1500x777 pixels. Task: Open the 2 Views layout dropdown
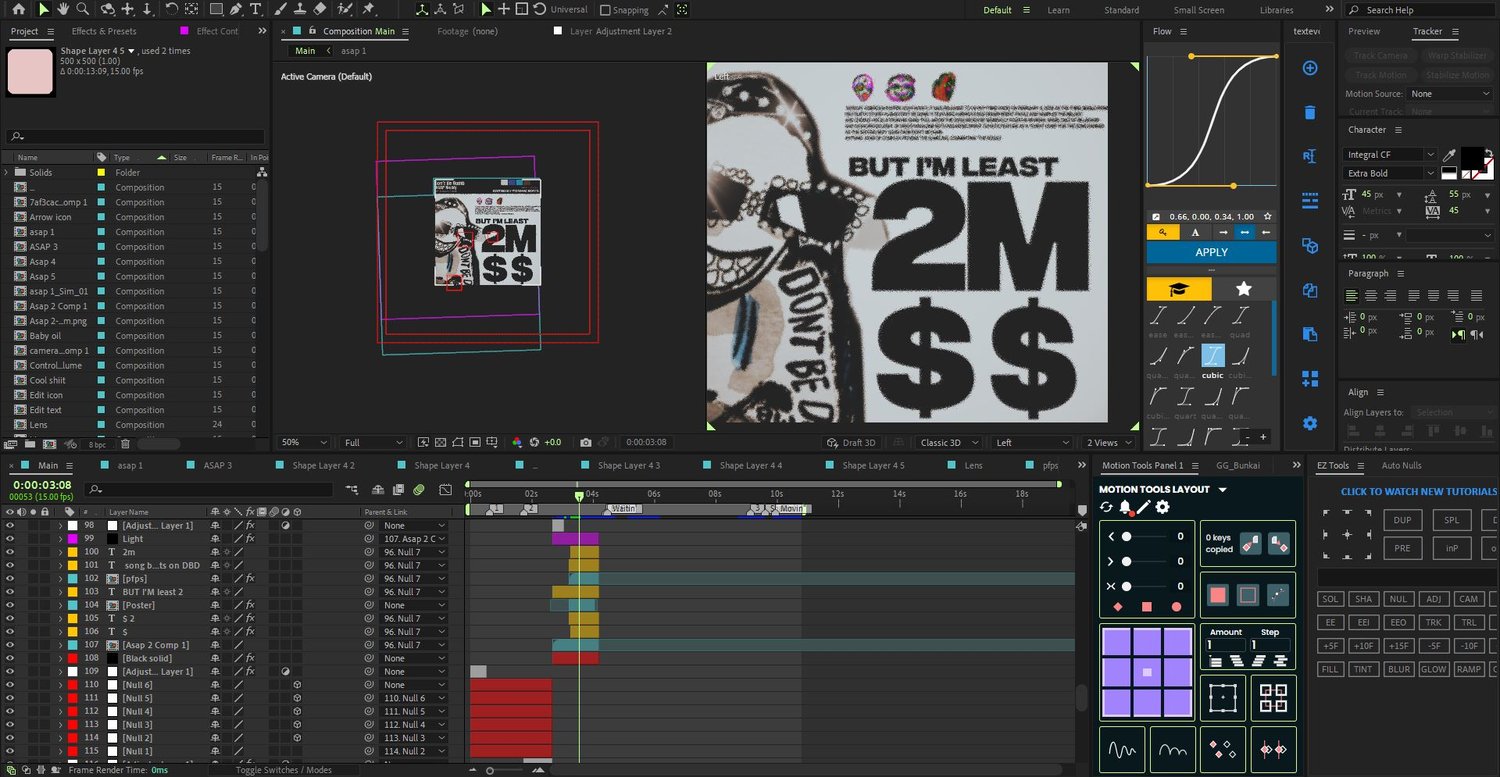pos(1109,442)
